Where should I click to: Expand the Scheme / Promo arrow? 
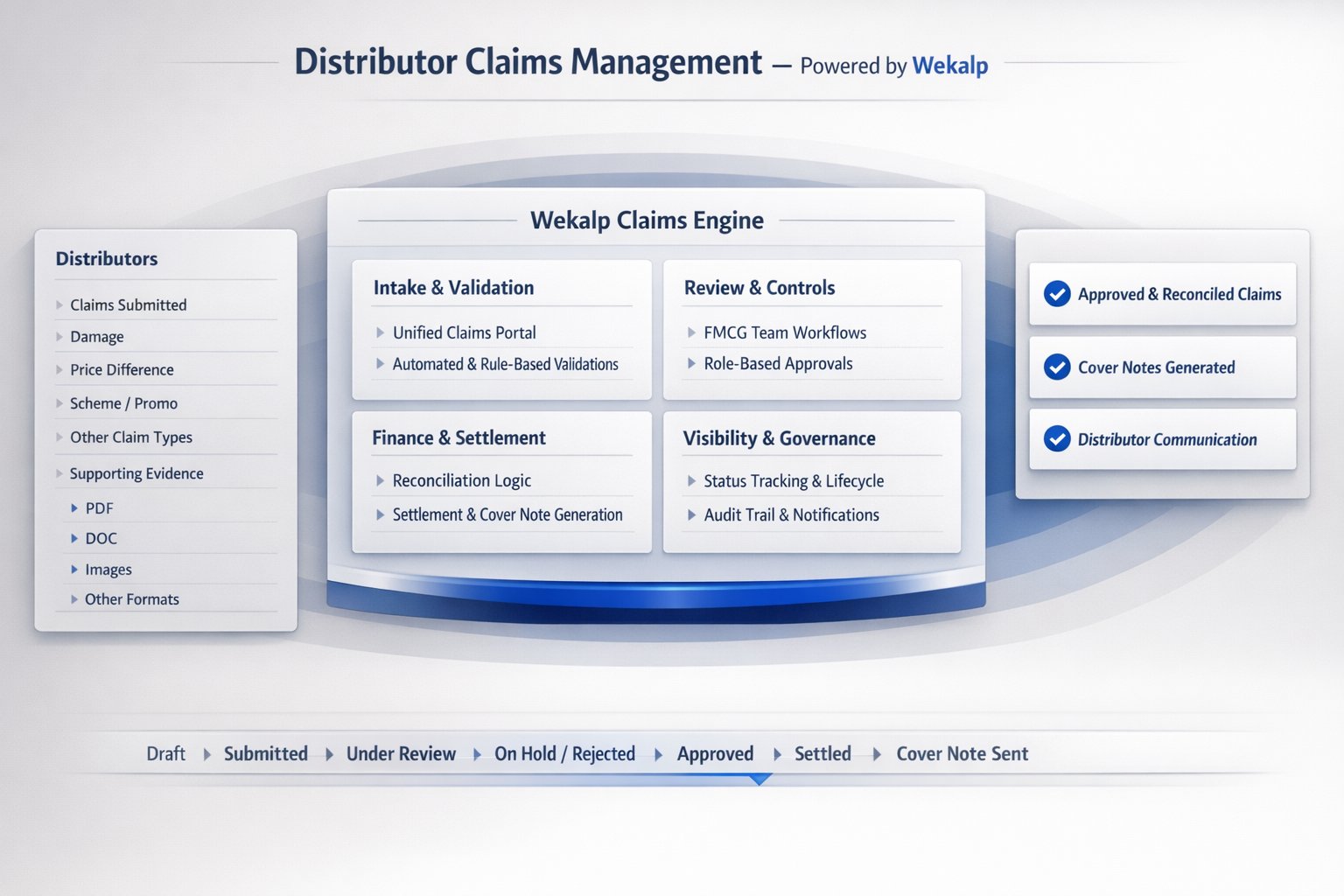[59, 403]
